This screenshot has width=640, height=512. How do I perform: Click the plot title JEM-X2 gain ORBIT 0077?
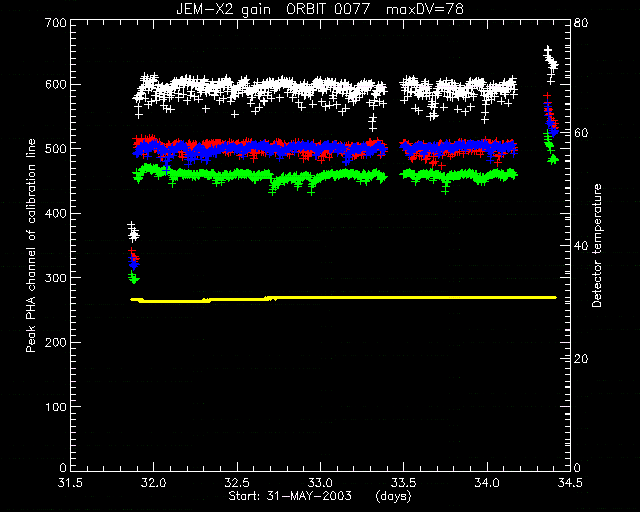273,9
